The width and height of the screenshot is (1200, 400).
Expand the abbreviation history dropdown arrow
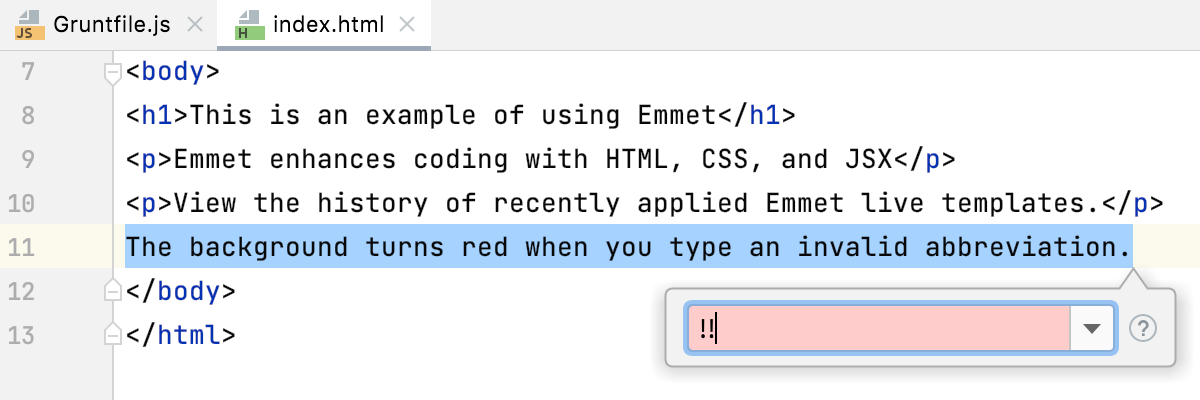(1093, 328)
